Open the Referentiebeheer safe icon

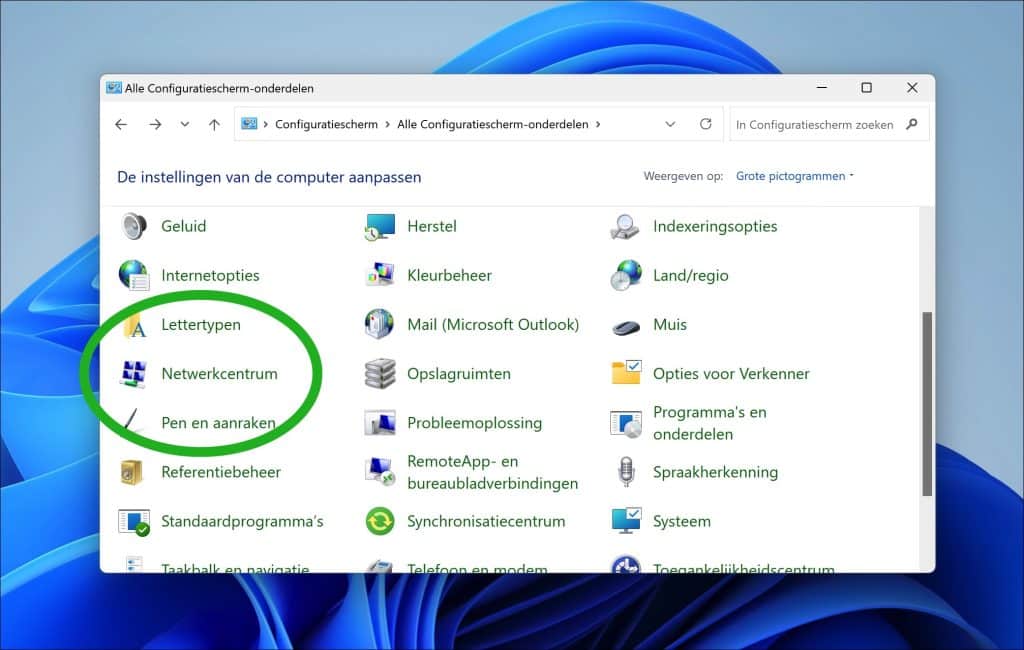(132, 472)
